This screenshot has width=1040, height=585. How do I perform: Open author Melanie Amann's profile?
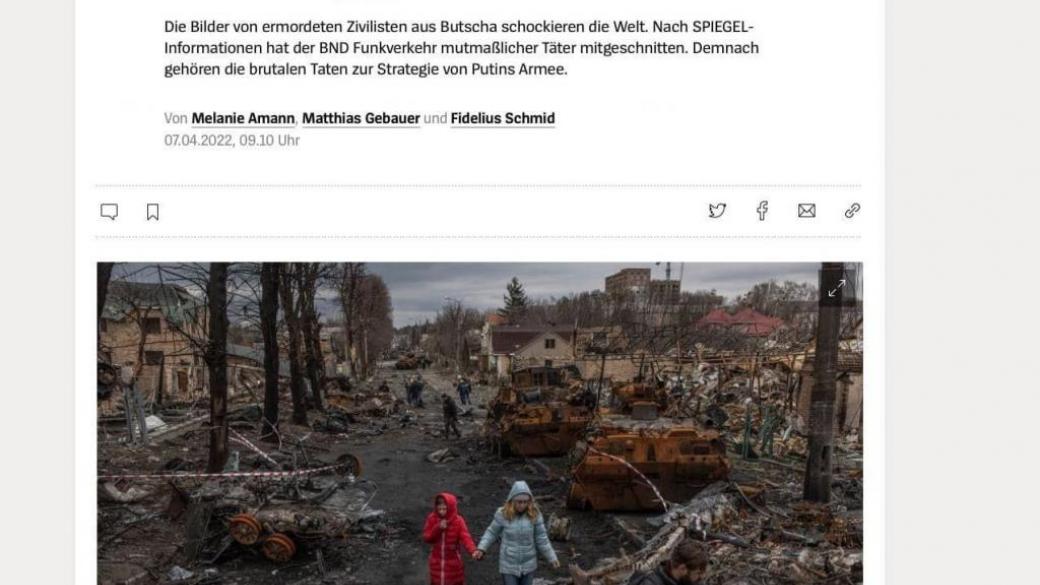(x=243, y=118)
